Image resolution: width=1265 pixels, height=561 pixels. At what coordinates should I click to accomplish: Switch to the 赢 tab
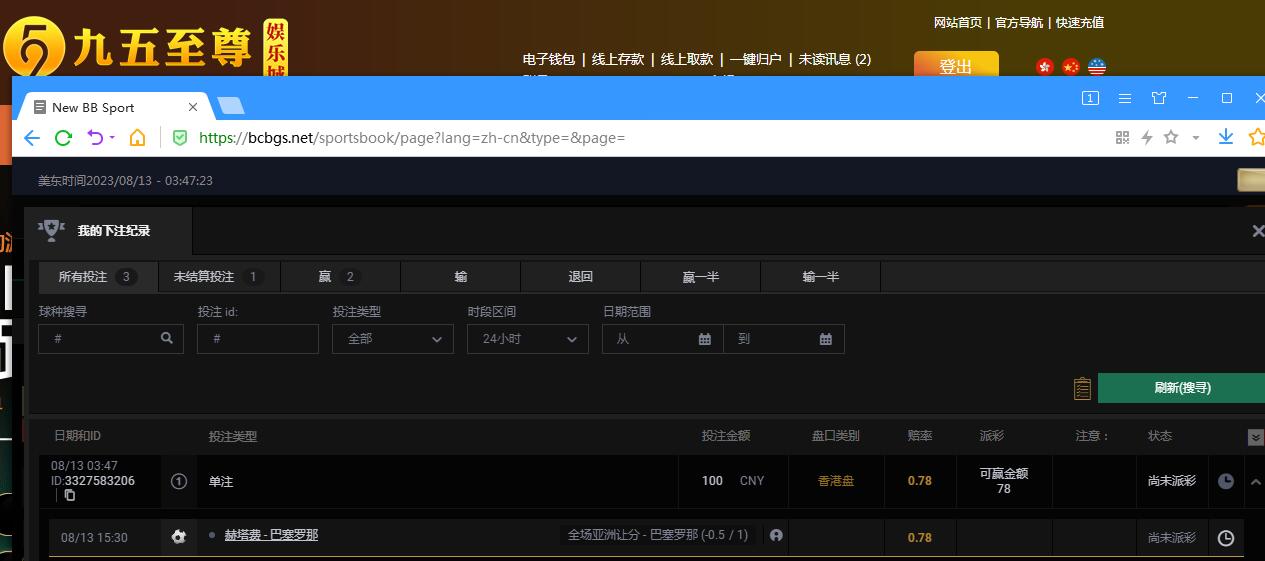coord(340,277)
